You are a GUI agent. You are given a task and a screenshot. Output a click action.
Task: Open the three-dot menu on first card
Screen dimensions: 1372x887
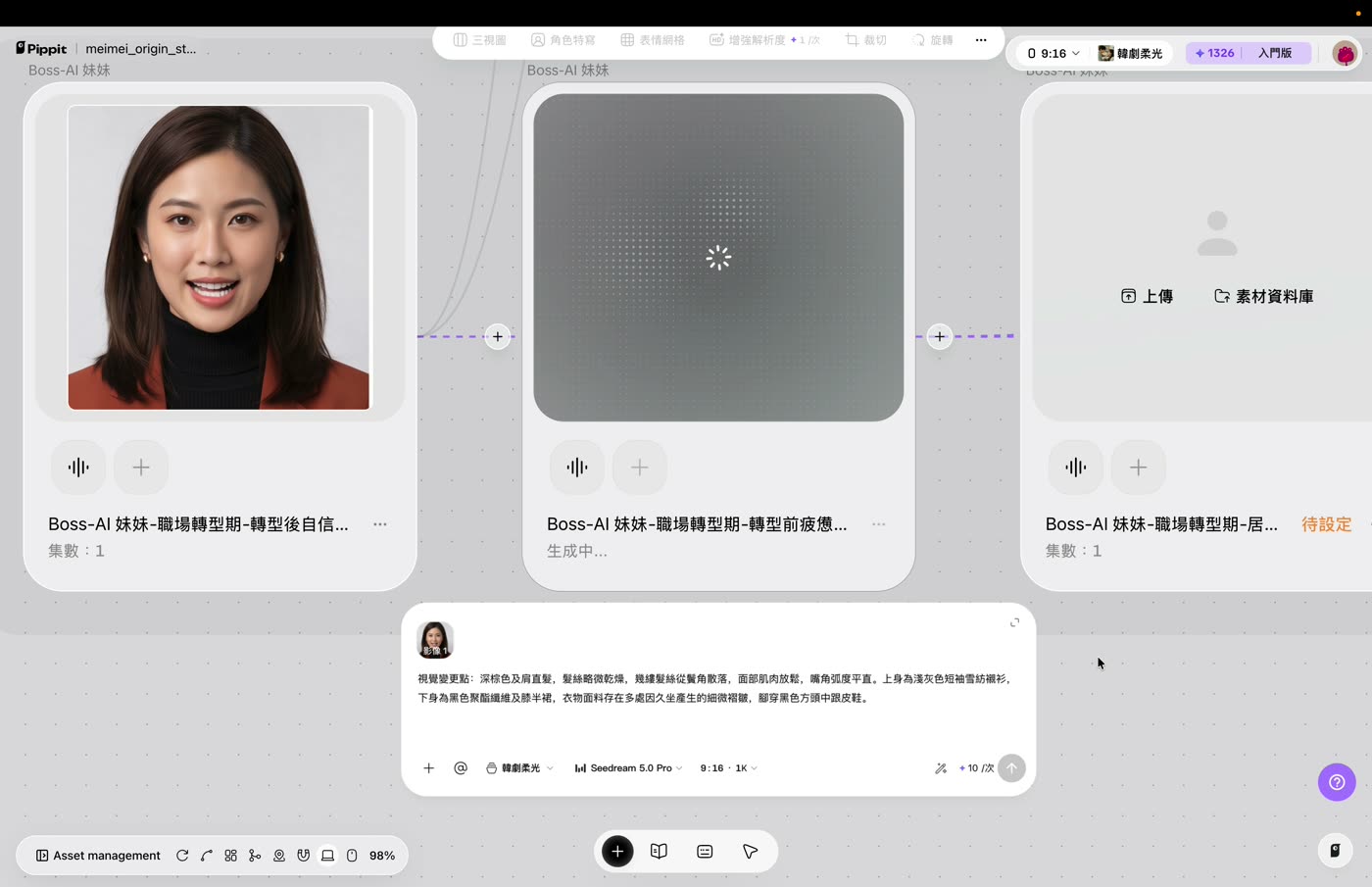point(380,524)
